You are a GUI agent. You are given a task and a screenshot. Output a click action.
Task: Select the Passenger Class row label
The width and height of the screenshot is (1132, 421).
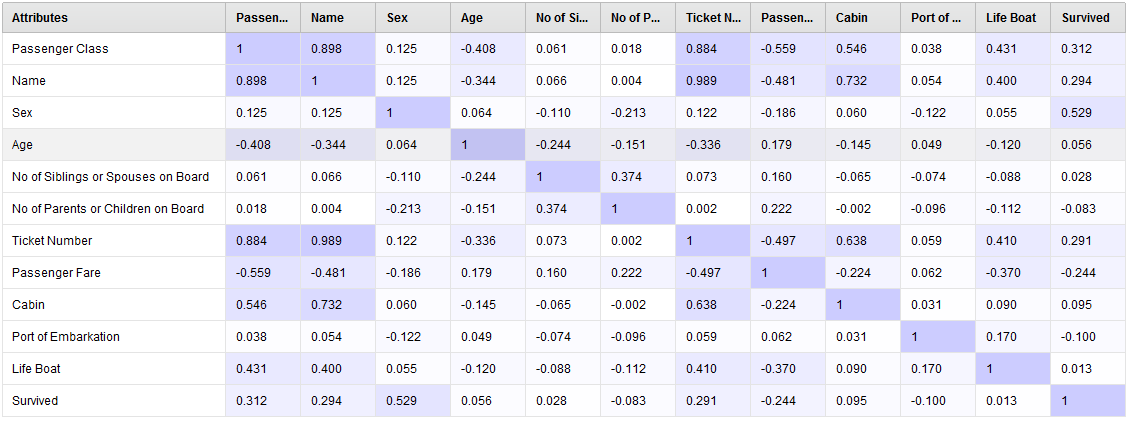click(60, 49)
